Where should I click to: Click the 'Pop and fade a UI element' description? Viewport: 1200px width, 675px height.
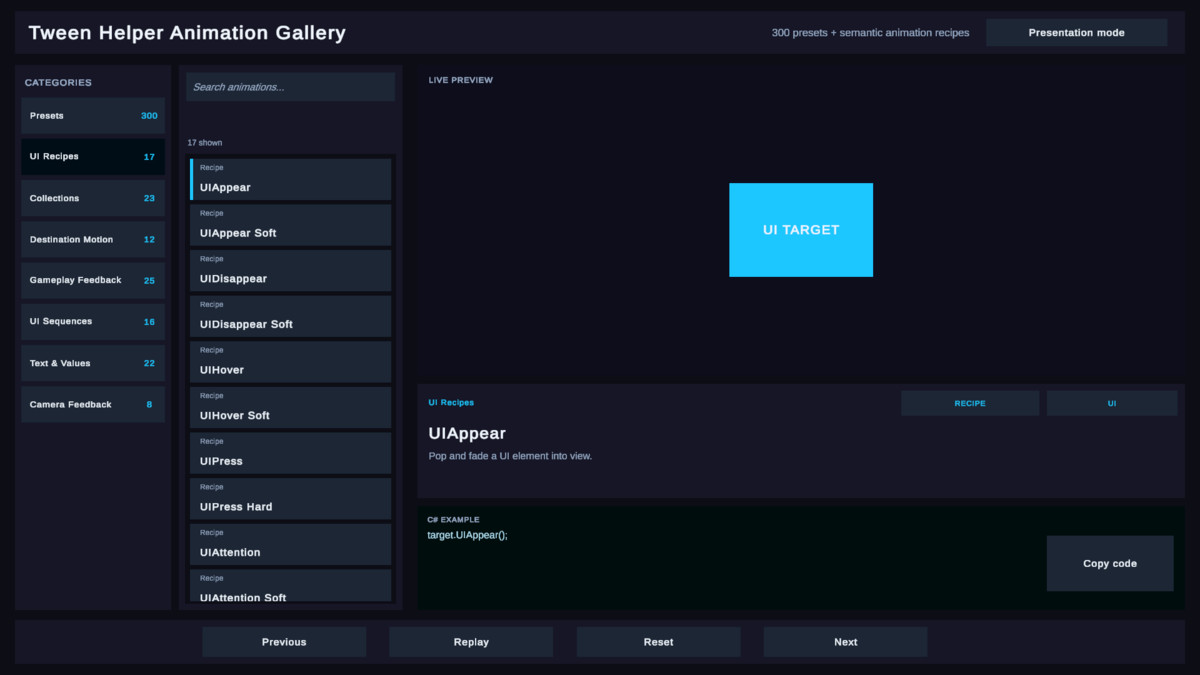[510, 456]
